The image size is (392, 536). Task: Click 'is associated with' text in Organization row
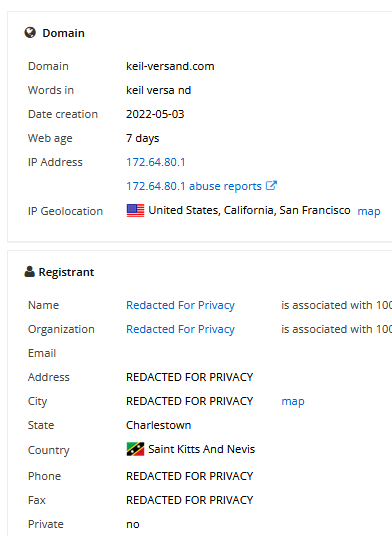[327, 329]
